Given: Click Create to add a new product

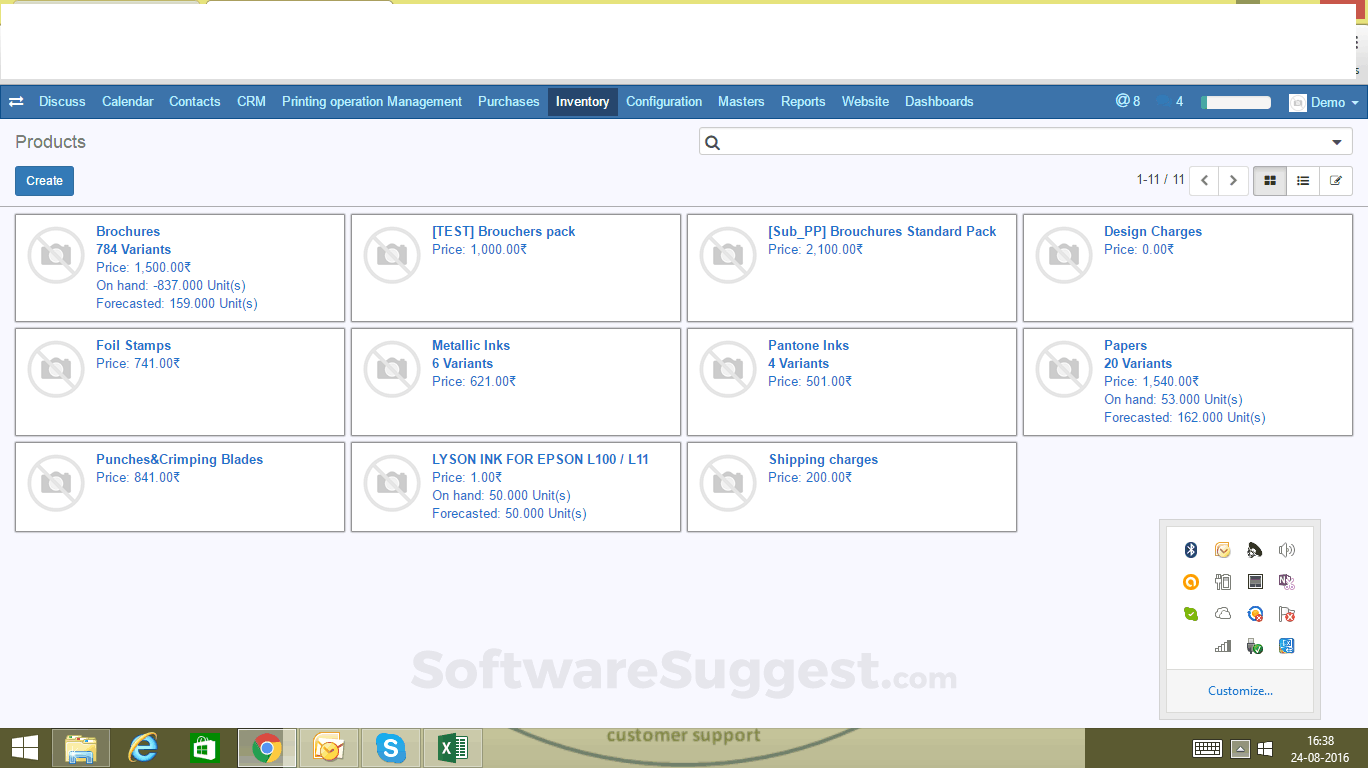Looking at the screenshot, I should [44, 180].
